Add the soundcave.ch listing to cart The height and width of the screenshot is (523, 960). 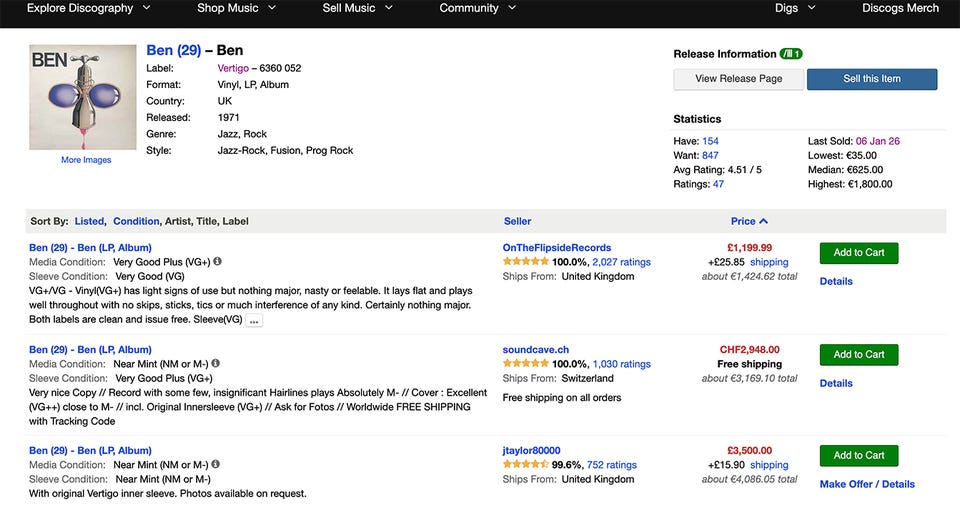tap(858, 355)
